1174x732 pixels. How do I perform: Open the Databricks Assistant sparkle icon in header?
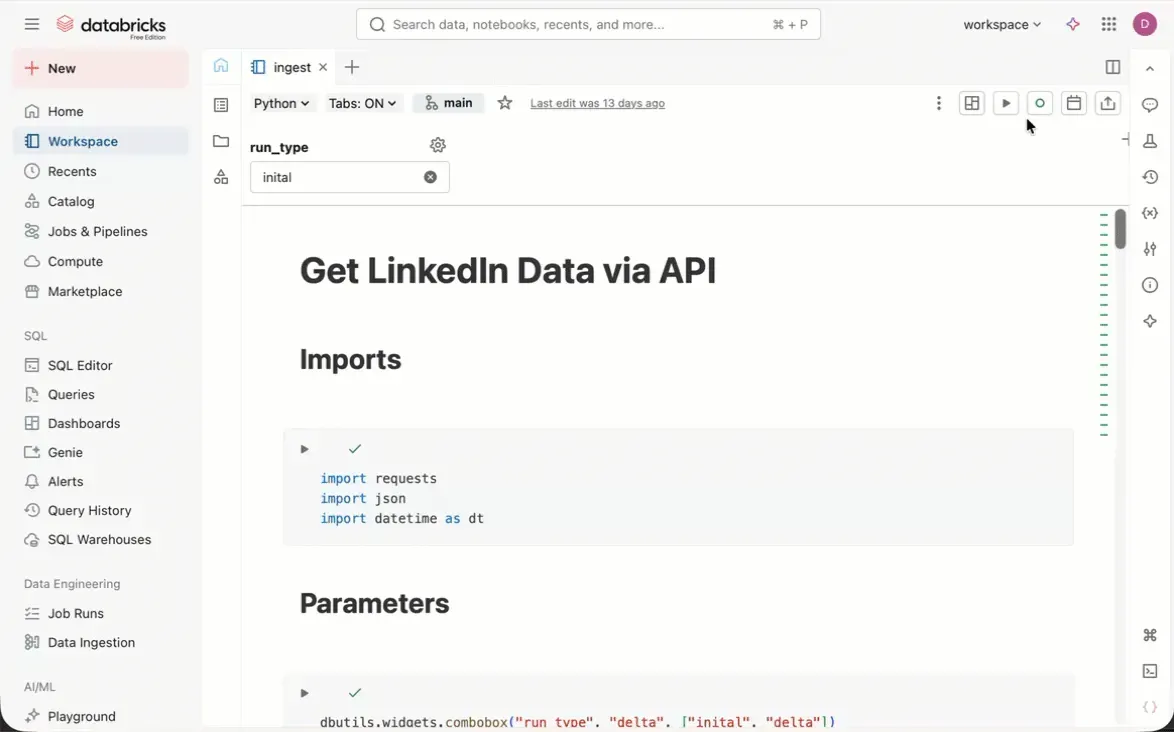(1073, 25)
